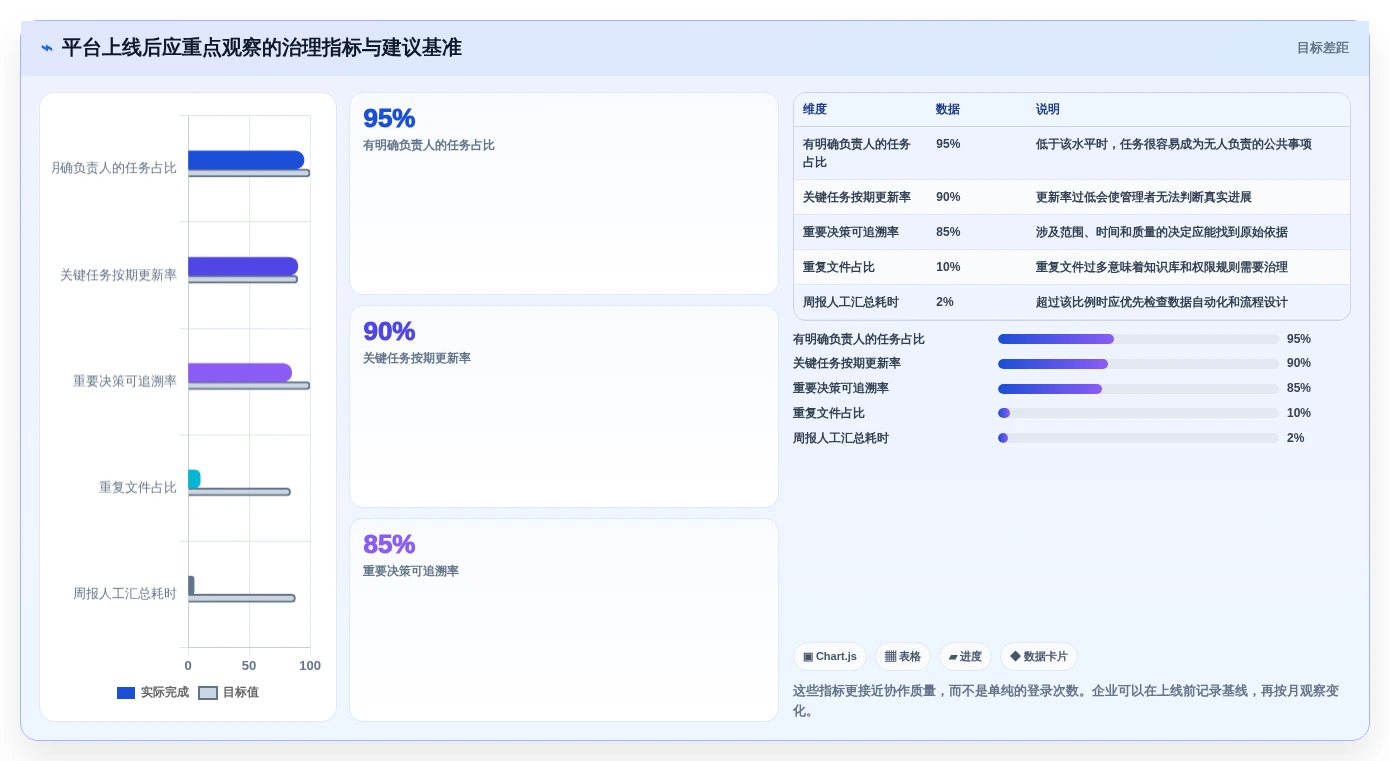Click the 关键任务按期更新率 data card caption

pos(417,358)
